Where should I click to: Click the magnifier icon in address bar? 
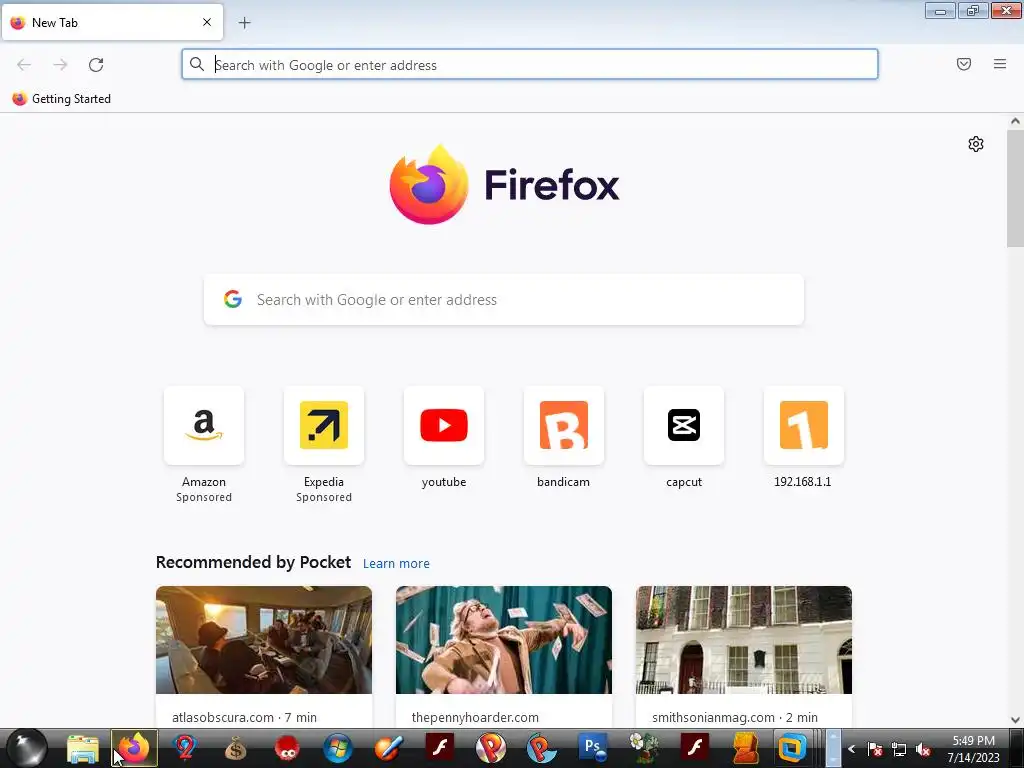(197, 64)
